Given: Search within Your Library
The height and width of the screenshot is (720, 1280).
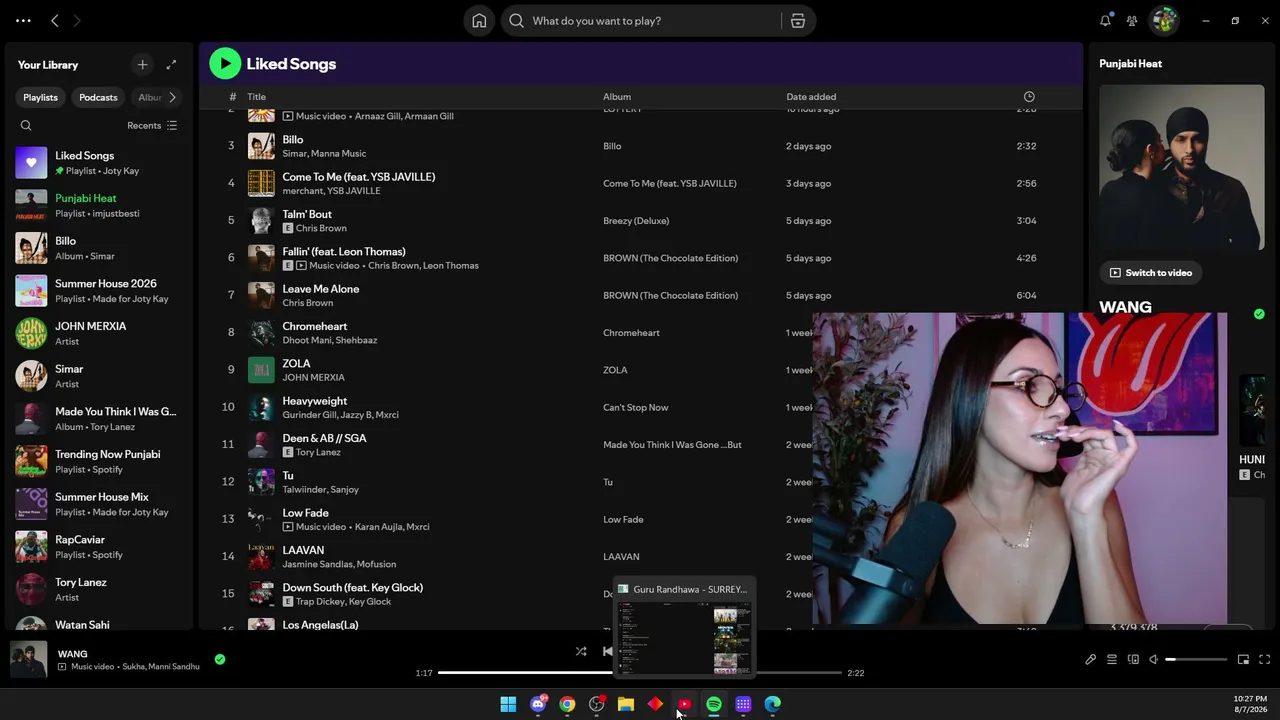Looking at the screenshot, I should 26,126.
